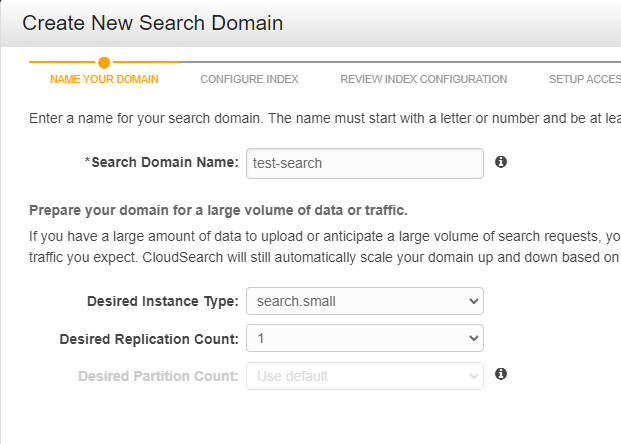Click the Desired Replication Count label
This screenshot has height=444, width=621.
pos(149,338)
